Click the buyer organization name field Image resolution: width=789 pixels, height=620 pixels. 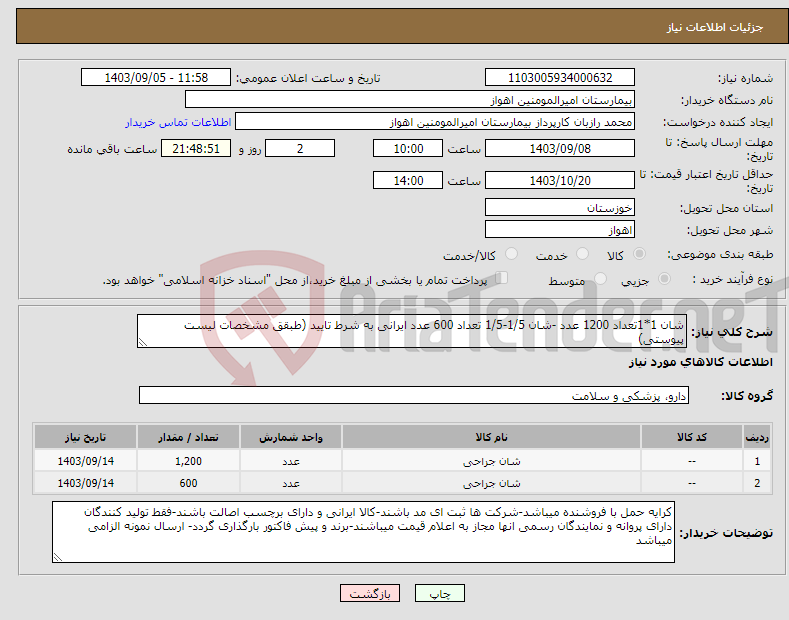coord(410,100)
